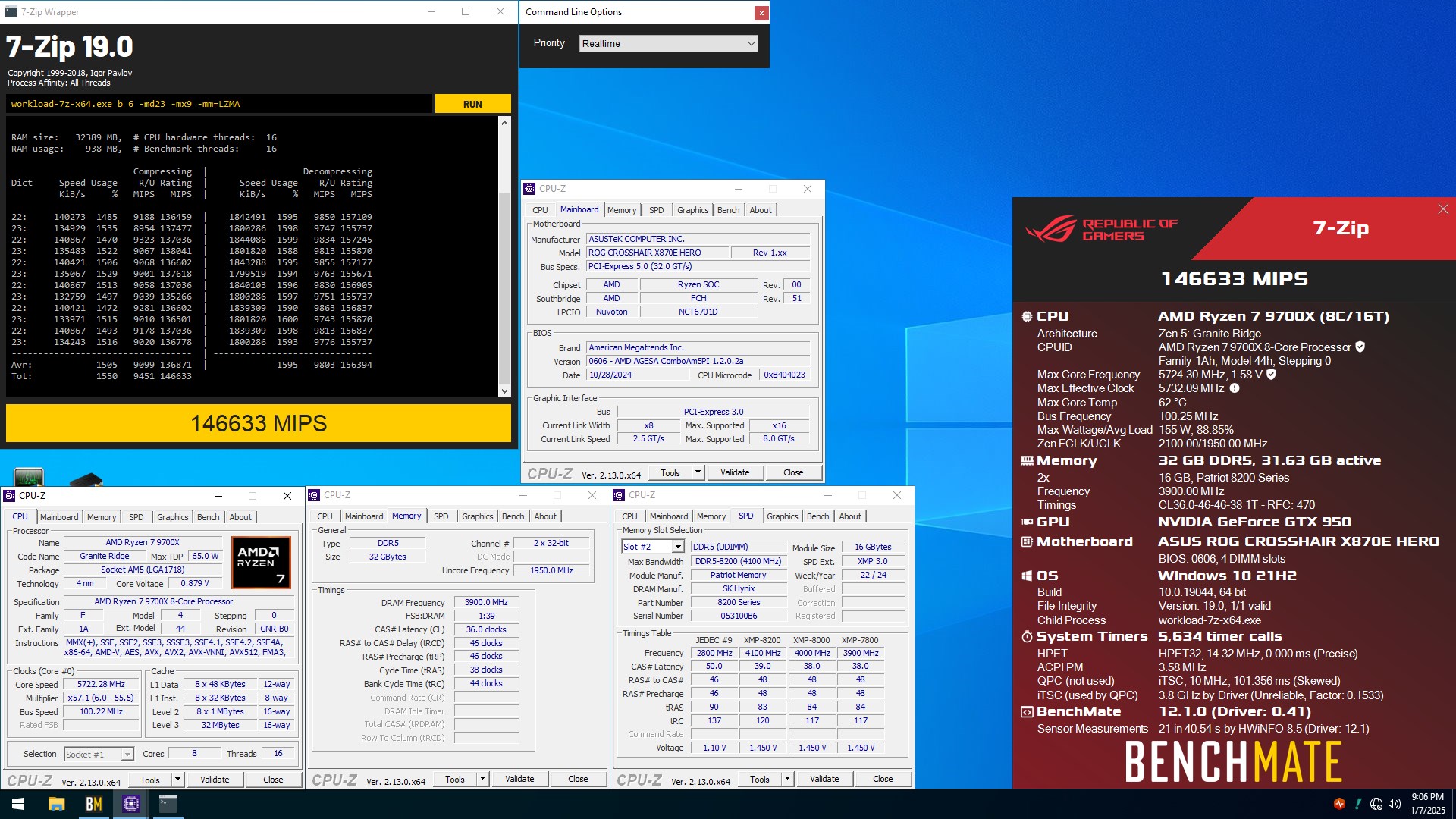The image size is (1456, 819).
Task: Click the orange tray icon in system tray
Action: (x=1339, y=804)
